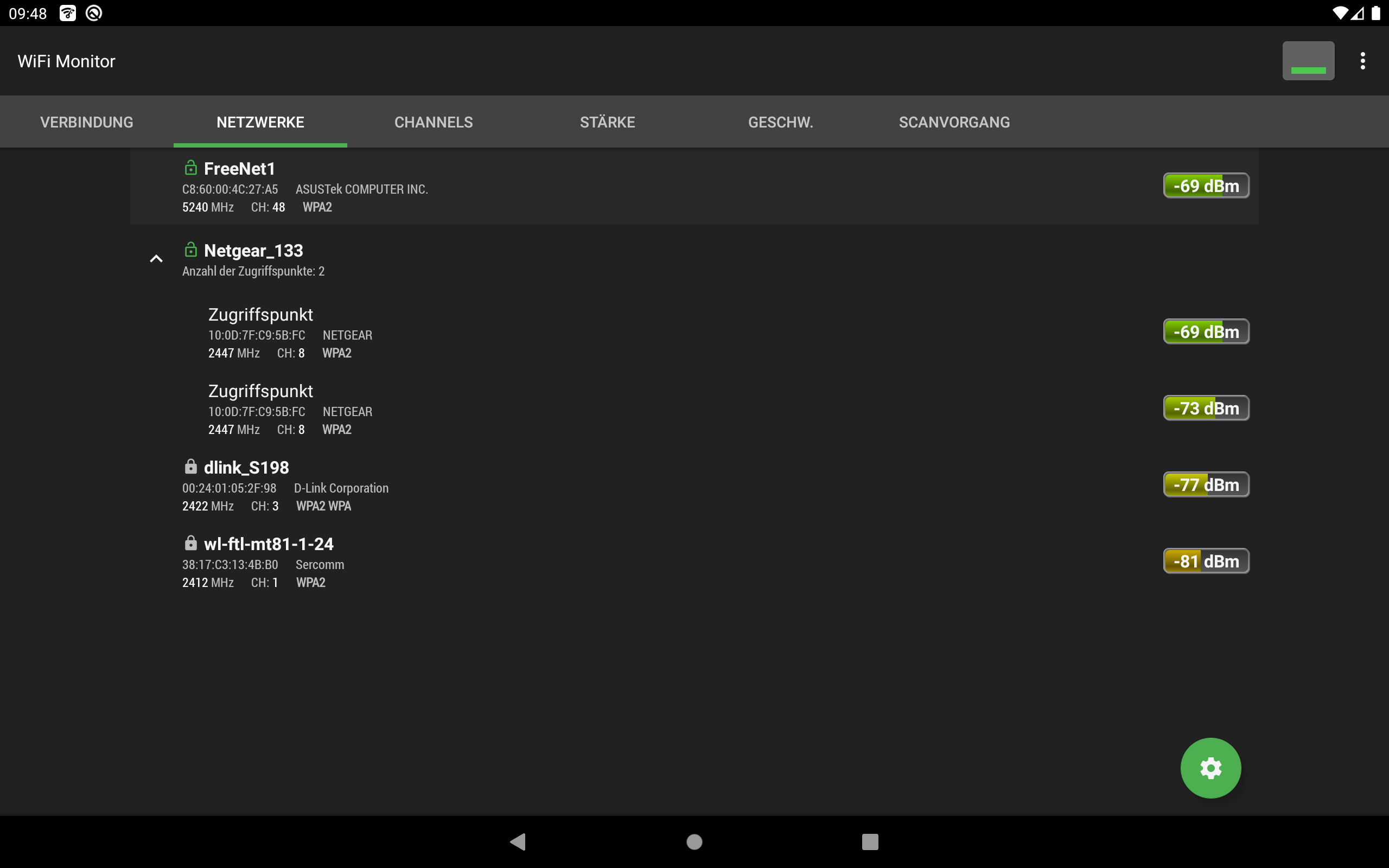
Task: Select the FreeNet1 network name
Action: click(239, 169)
